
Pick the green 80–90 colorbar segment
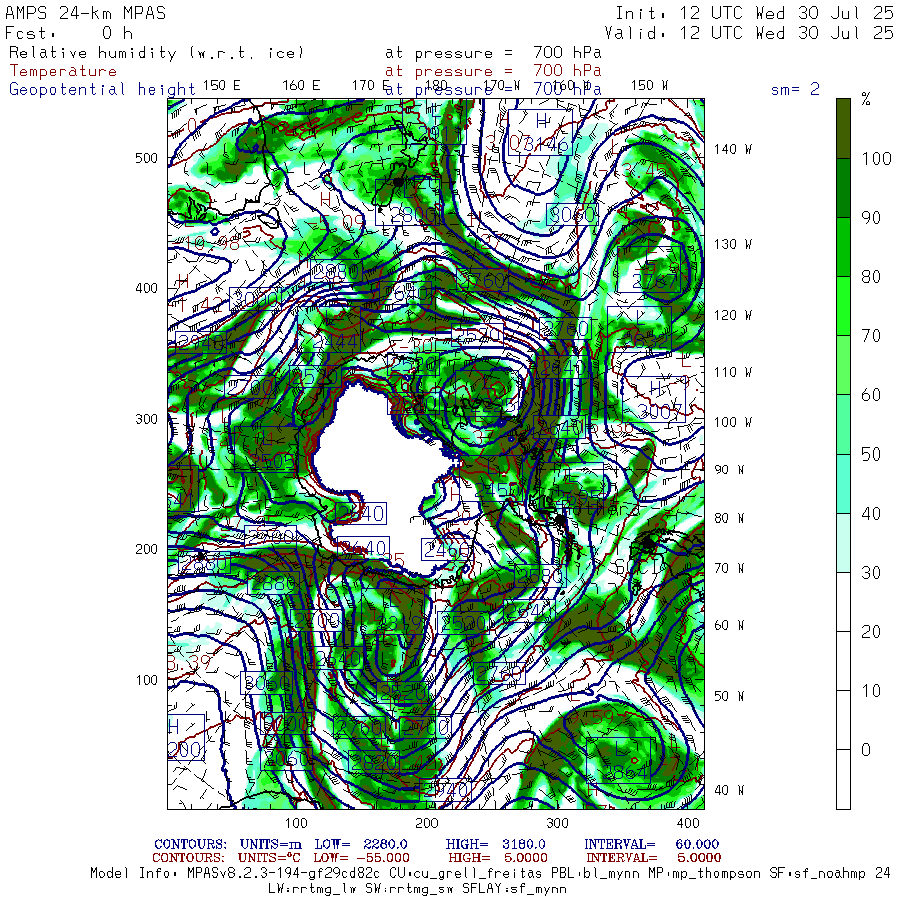click(843, 247)
